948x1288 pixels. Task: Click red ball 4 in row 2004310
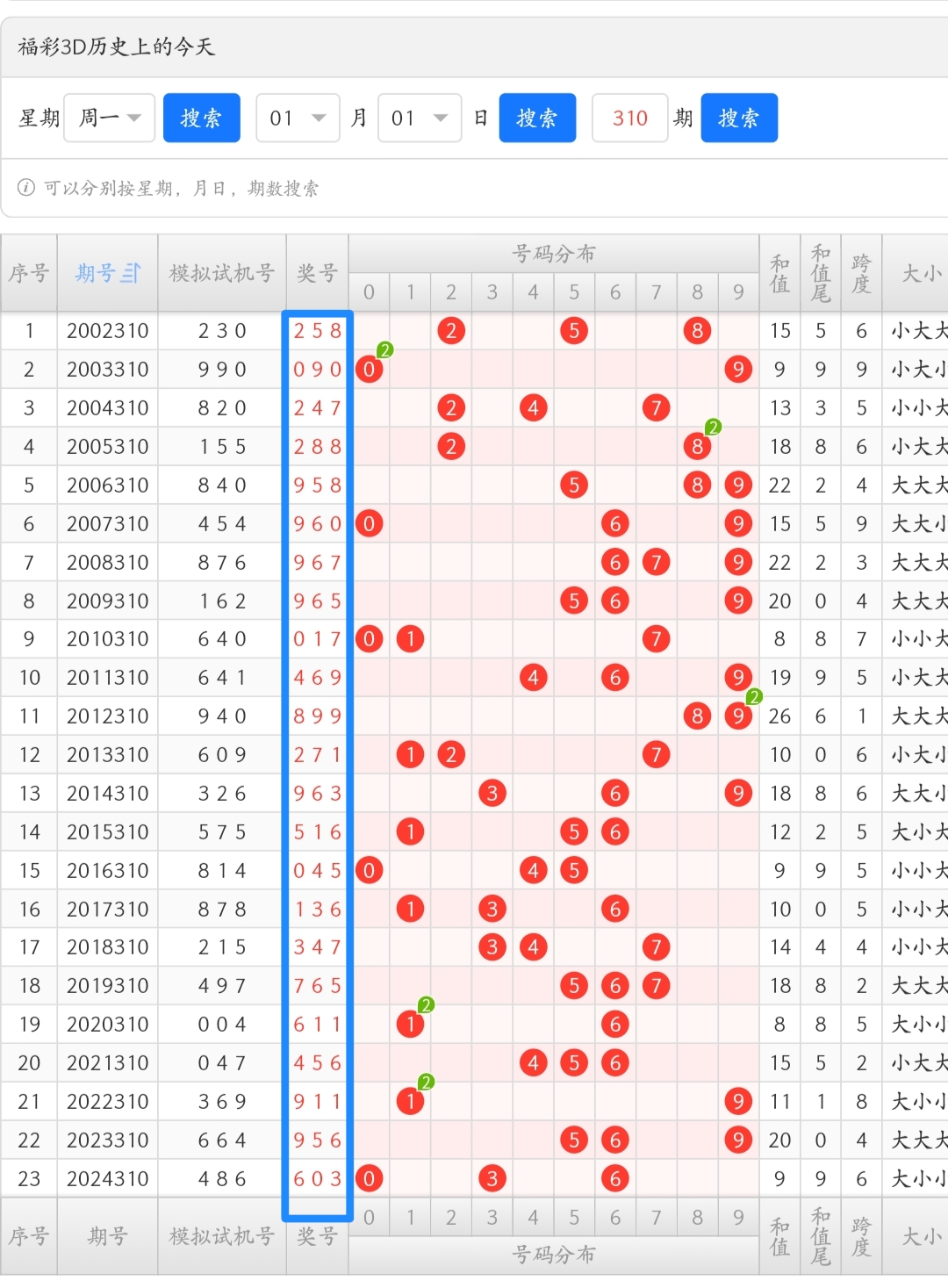click(x=533, y=408)
